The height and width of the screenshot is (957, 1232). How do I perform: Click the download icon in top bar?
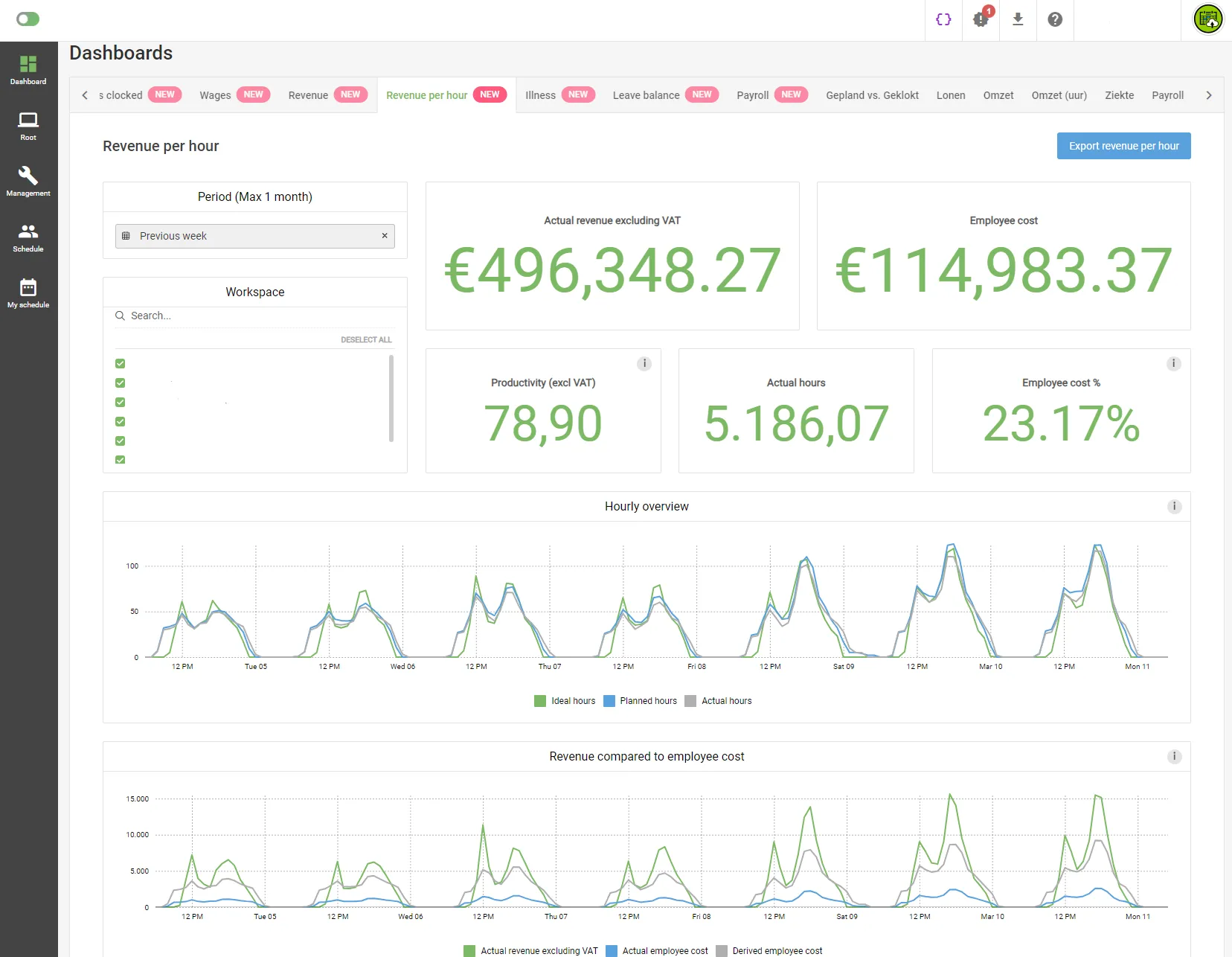[1018, 19]
